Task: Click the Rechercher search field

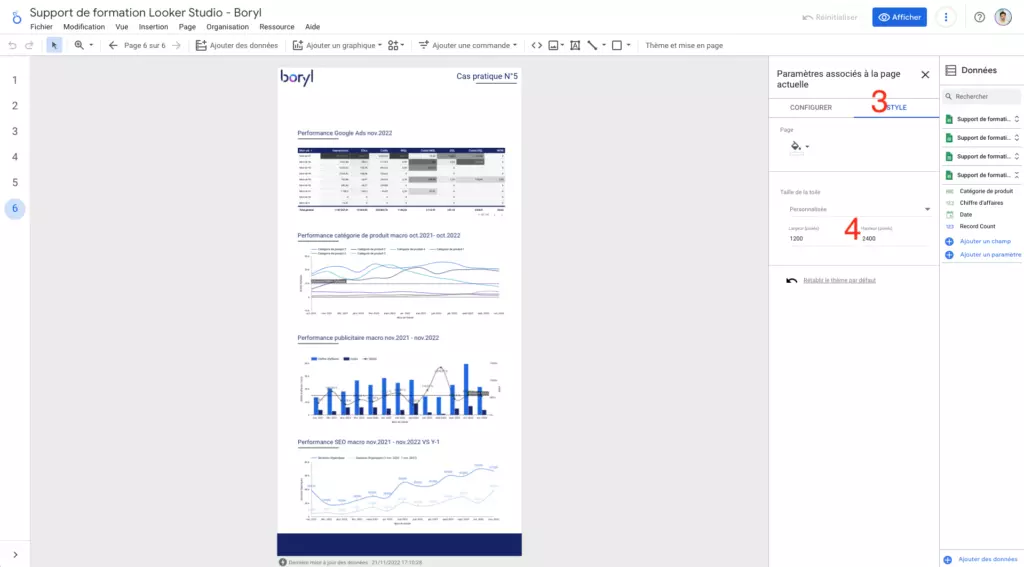Action: [981, 96]
